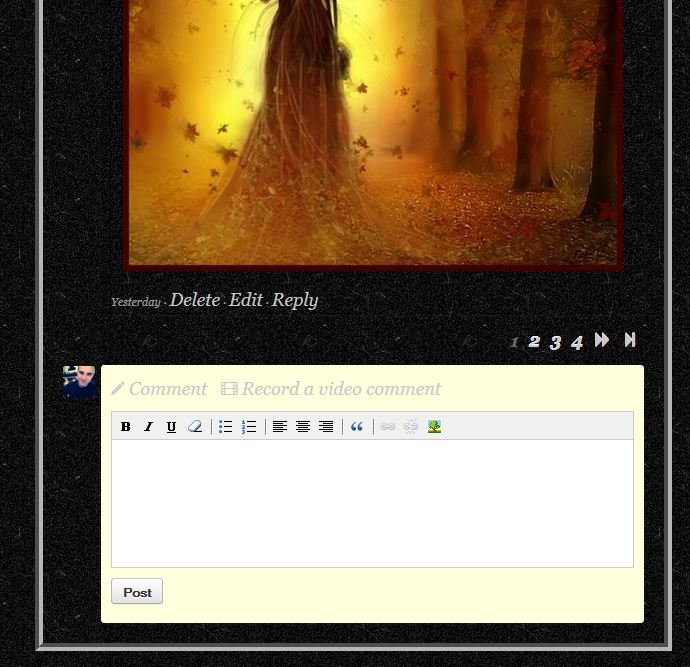
Task: Open comments page 2
Action: point(534,341)
